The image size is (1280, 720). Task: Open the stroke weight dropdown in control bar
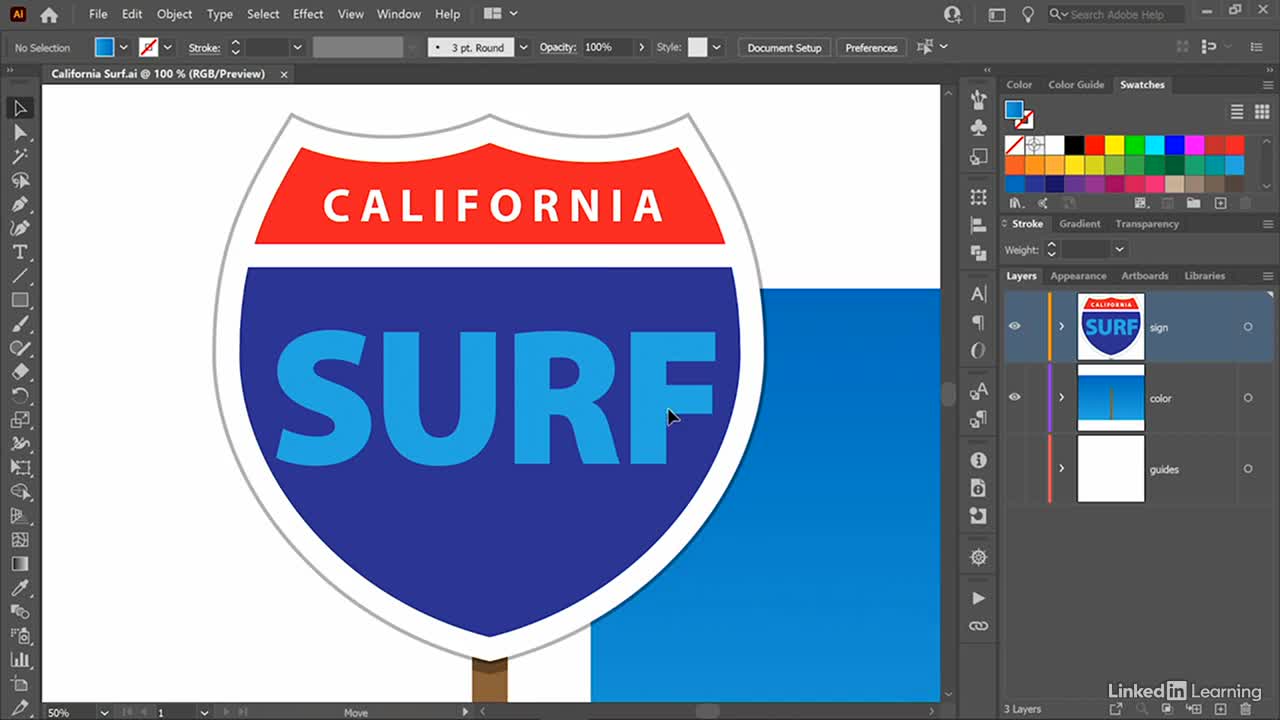click(x=297, y=47)
